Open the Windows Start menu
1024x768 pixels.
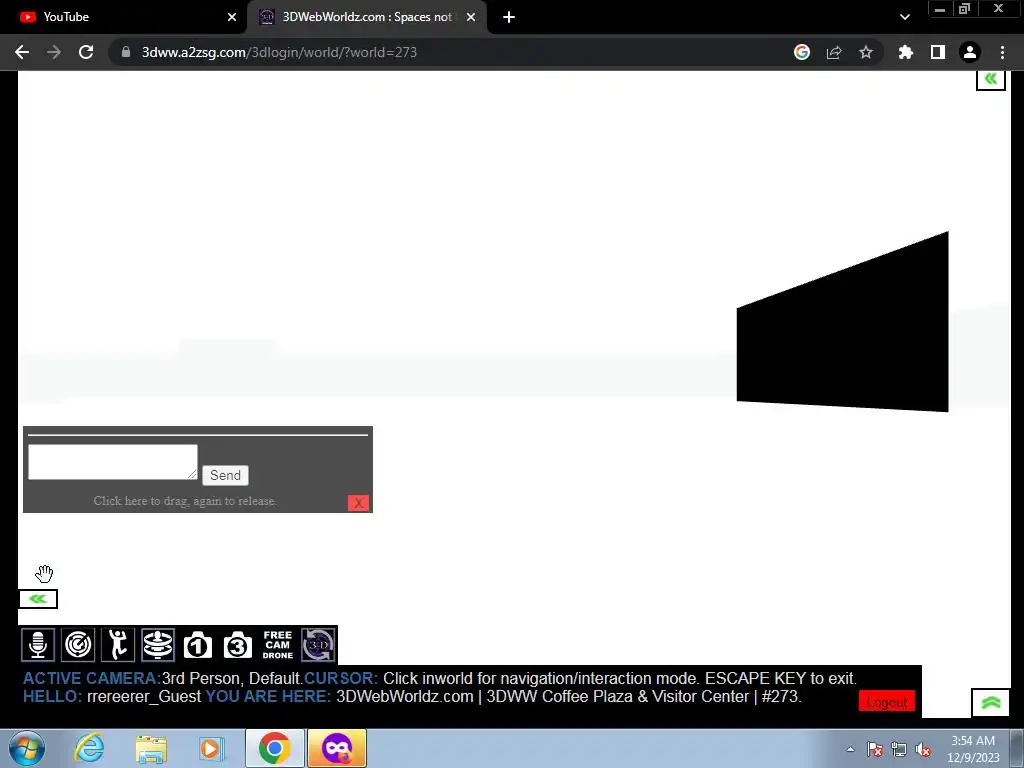coord(26,748)
